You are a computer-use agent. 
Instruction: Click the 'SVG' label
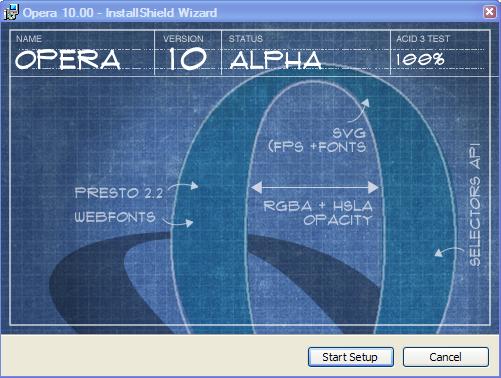click(349, 133)
